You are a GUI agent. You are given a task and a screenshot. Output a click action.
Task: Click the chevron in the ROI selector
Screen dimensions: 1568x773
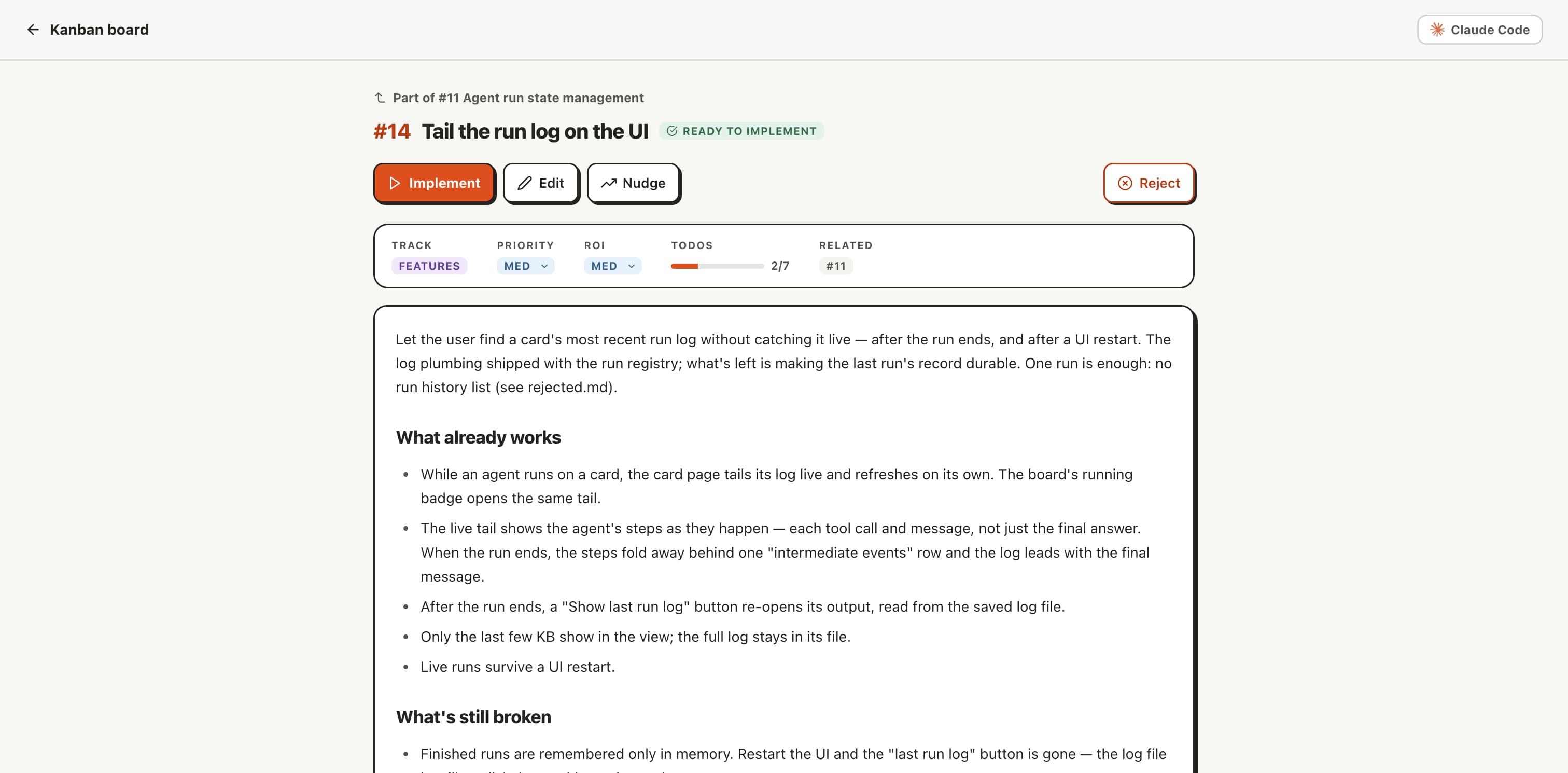click(631, 266)
